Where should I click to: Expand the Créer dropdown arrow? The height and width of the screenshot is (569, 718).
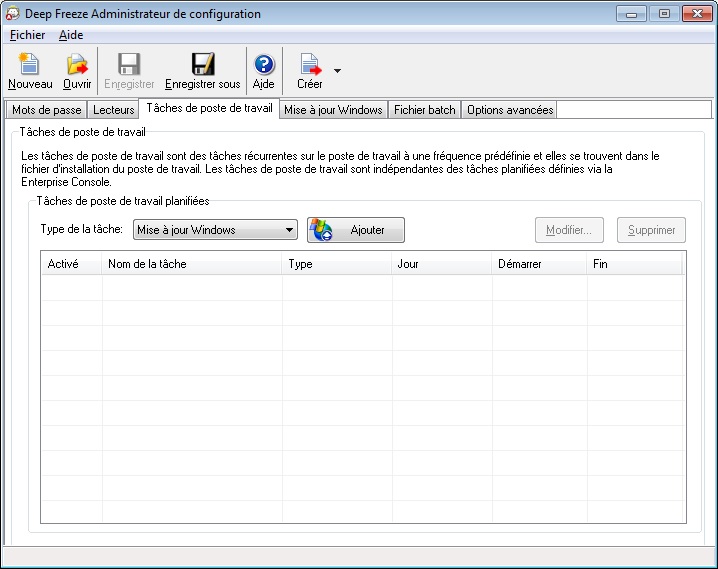[x=337, y=71]
